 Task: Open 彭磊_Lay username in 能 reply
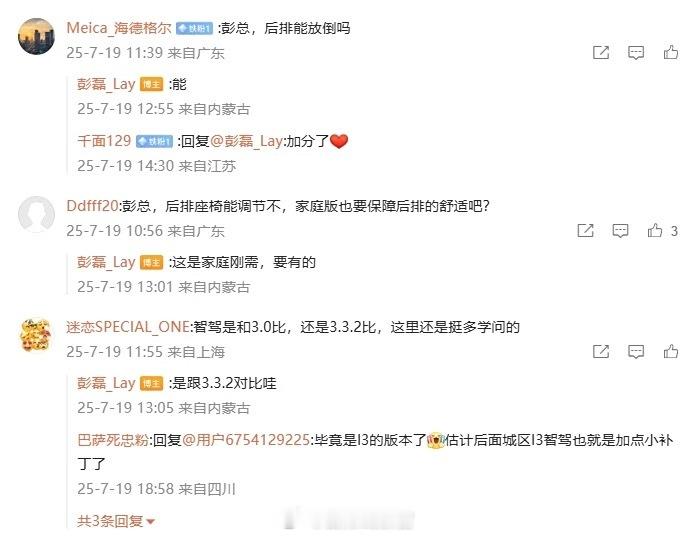pyautogui.click(x=106, y=84)
